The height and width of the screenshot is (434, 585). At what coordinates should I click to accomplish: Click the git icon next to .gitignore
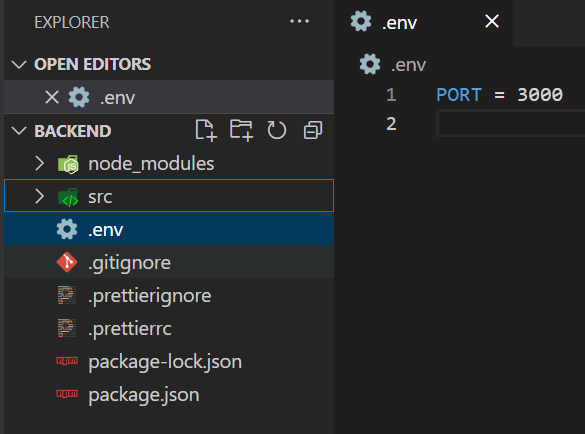click(67, 262)
